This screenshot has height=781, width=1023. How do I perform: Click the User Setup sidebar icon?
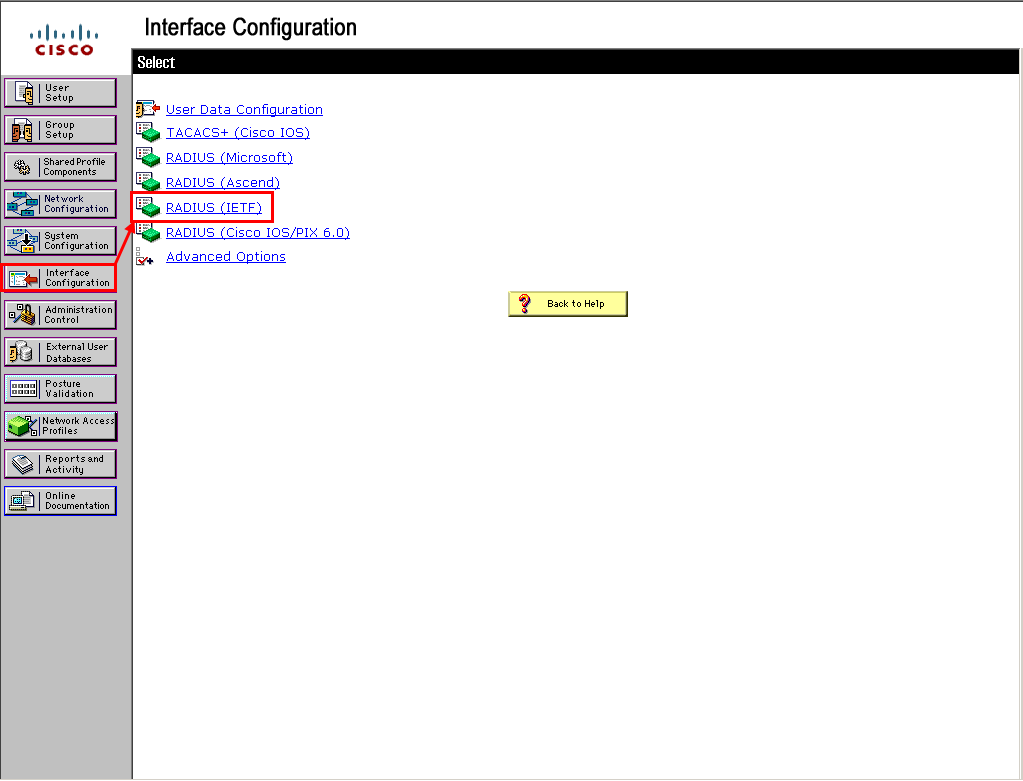pos(24,93)
